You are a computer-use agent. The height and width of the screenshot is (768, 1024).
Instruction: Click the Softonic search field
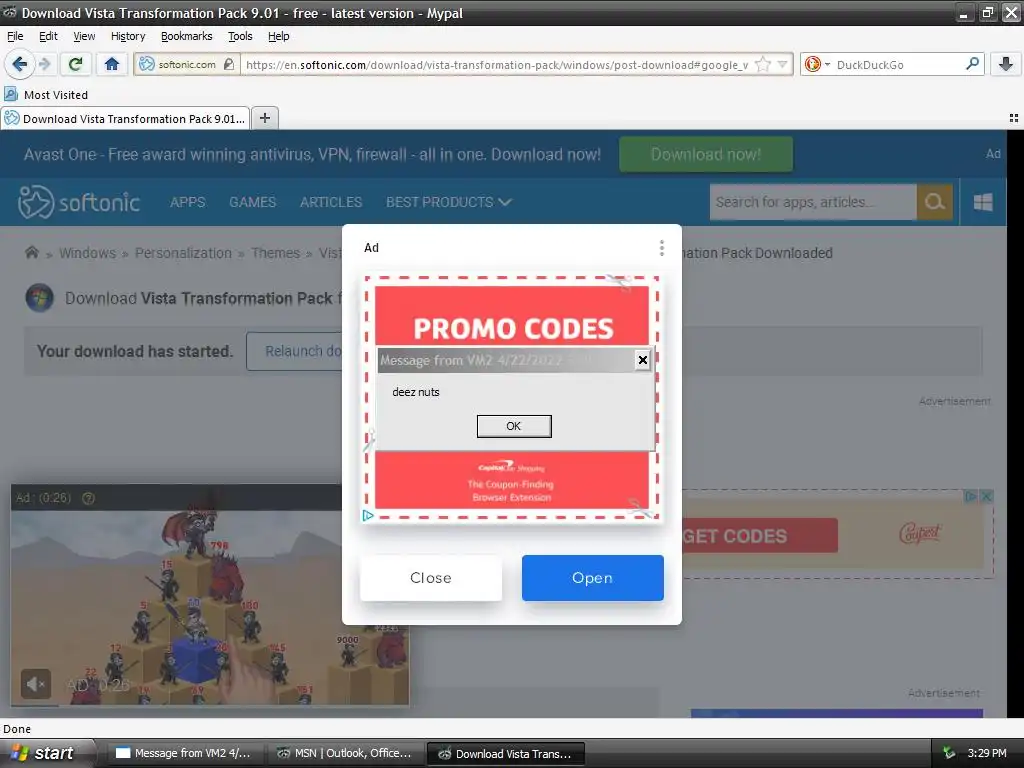(813, 202)
